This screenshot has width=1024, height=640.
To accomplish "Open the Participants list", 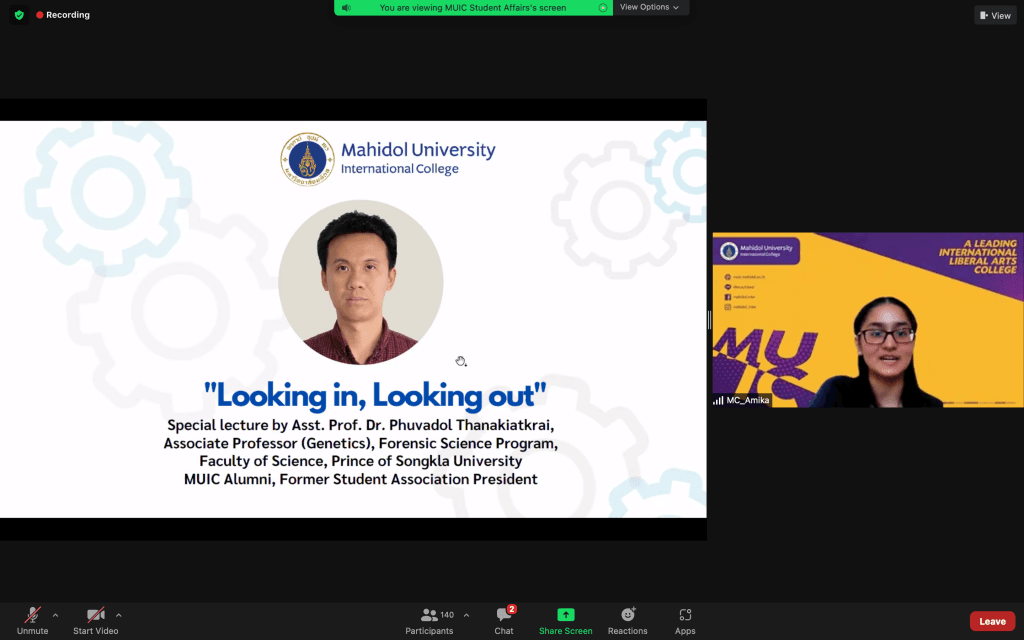I will [429, 620].
